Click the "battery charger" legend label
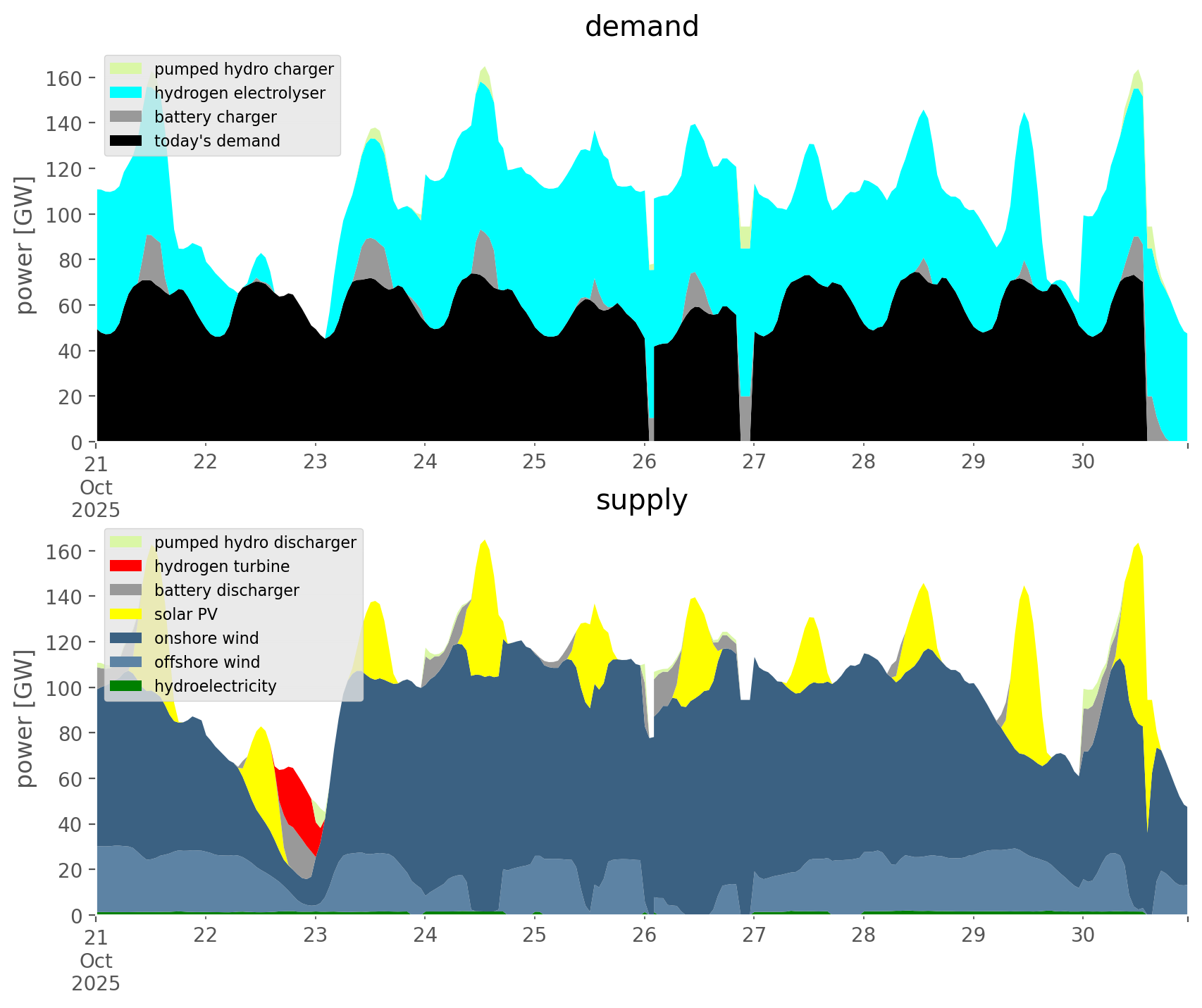This screenshot has height=1008, width=1202. (x=215, y=117)
